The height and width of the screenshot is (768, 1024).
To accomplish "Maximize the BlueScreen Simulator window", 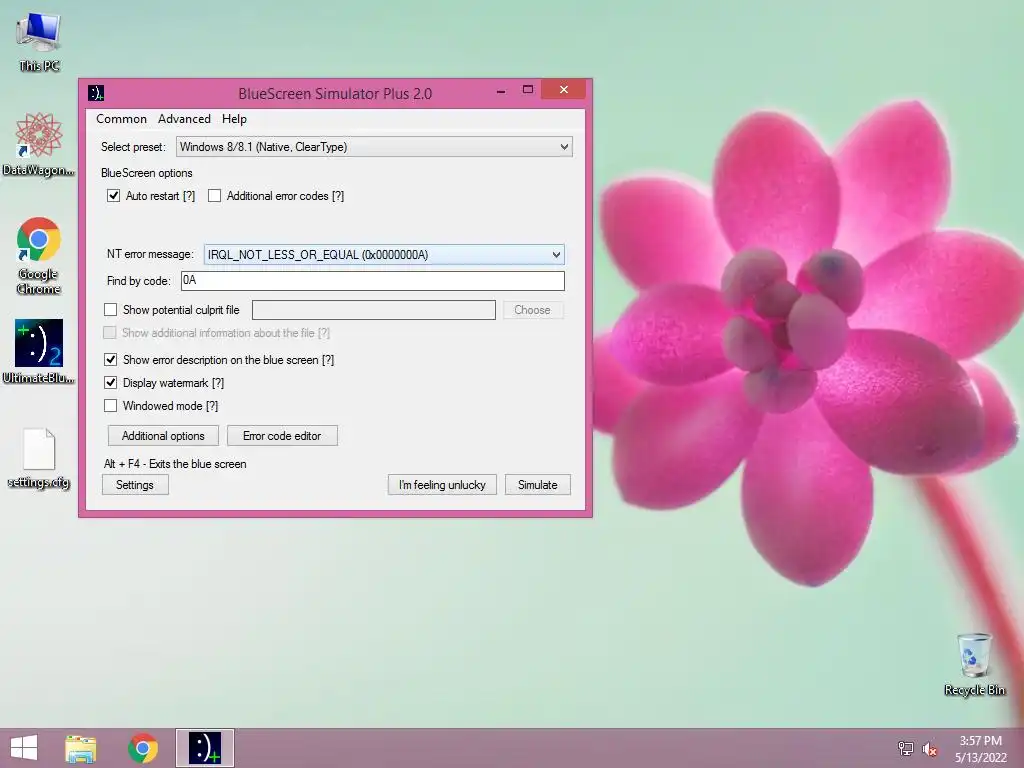I will click(528, 89).
